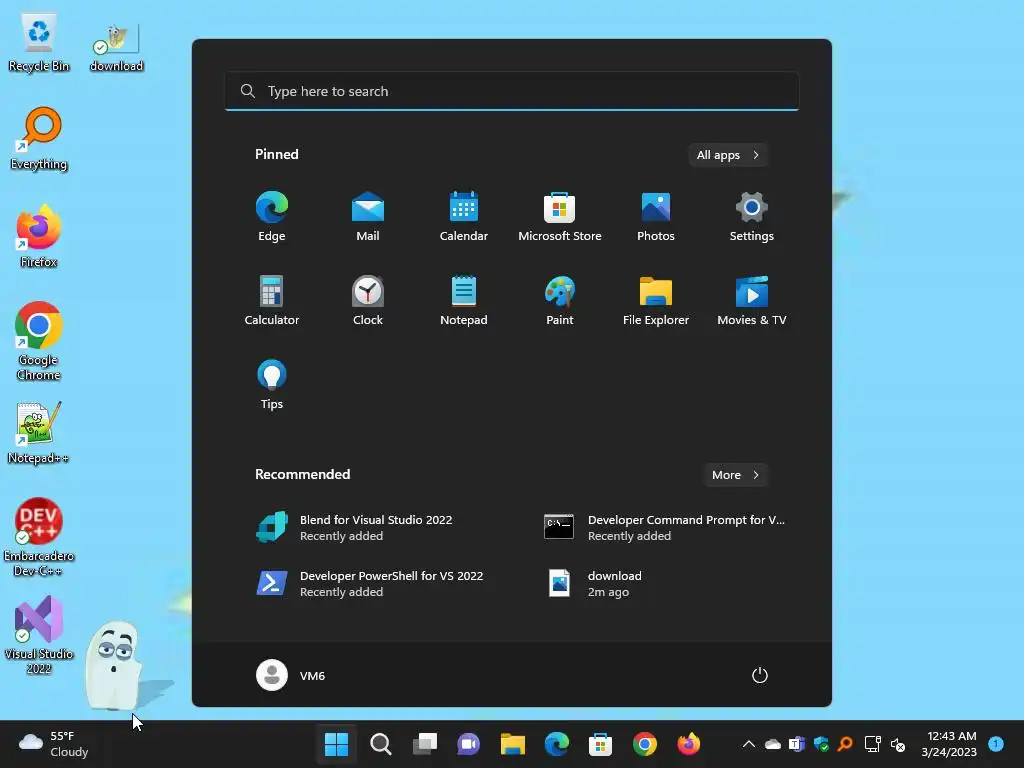
Task: Select Visual Studio 2022 desktop shortcut
Action: click(x=39, y=635)
